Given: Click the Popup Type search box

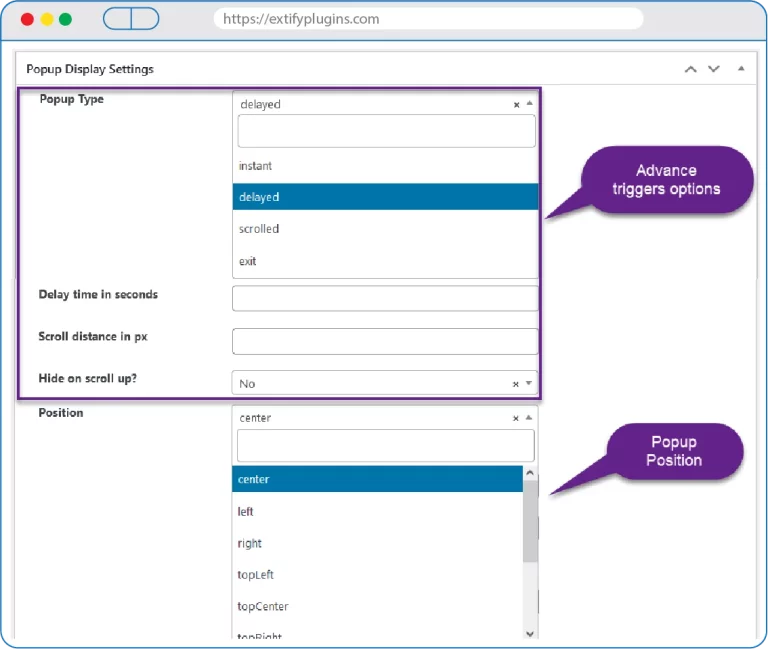Looking at the screenshot, I should [x=386, y=131].
